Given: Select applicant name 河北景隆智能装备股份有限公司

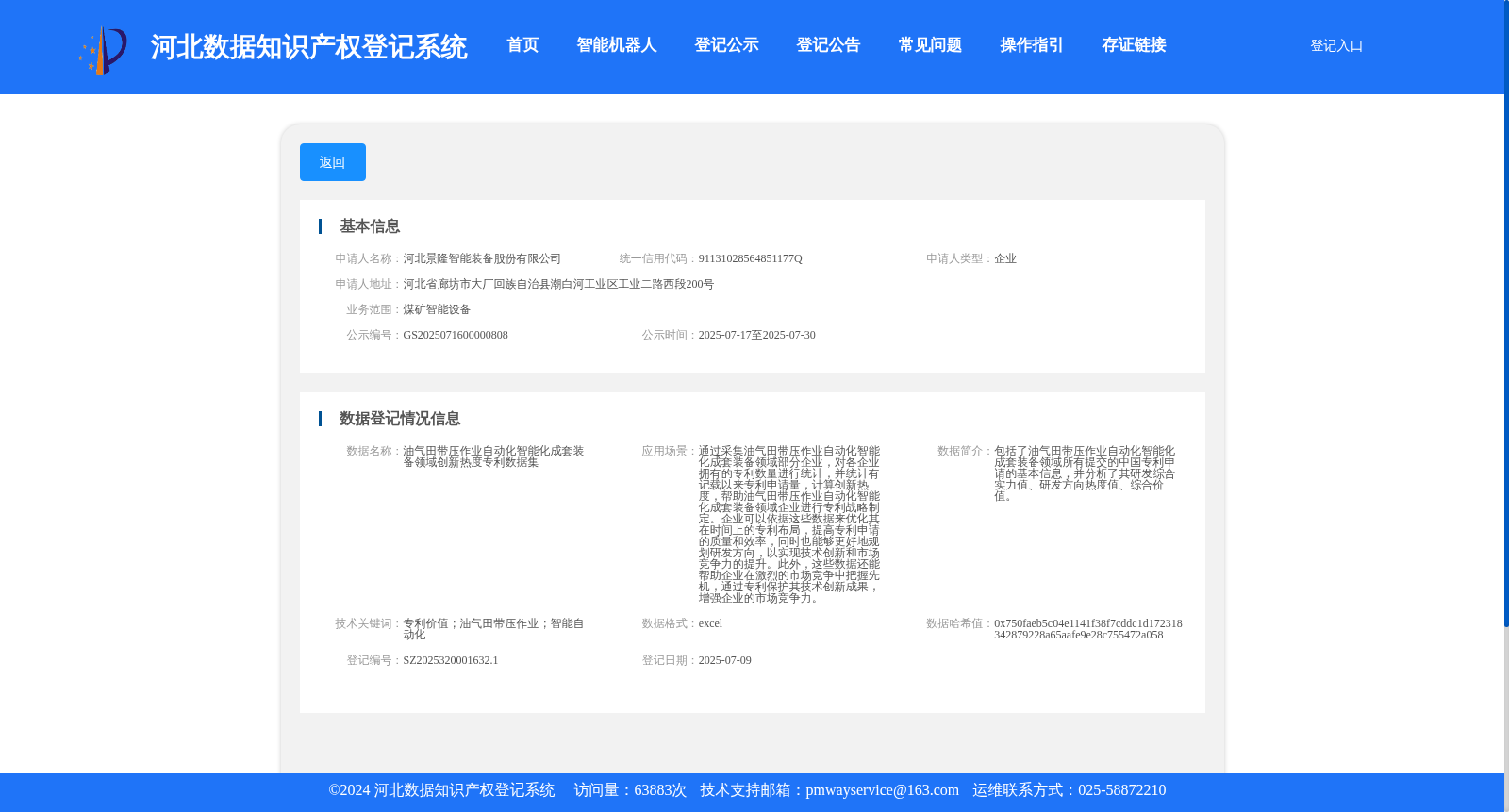Looking at the screenshot, I should 482,258.
